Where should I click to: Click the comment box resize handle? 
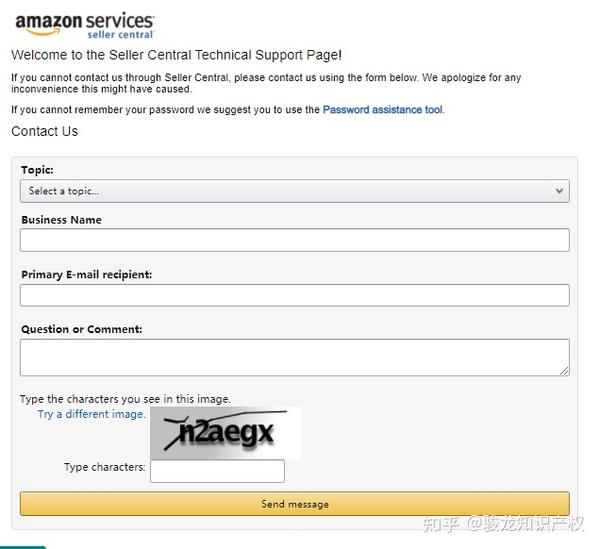pyautogui.click(x=564, y=371)
